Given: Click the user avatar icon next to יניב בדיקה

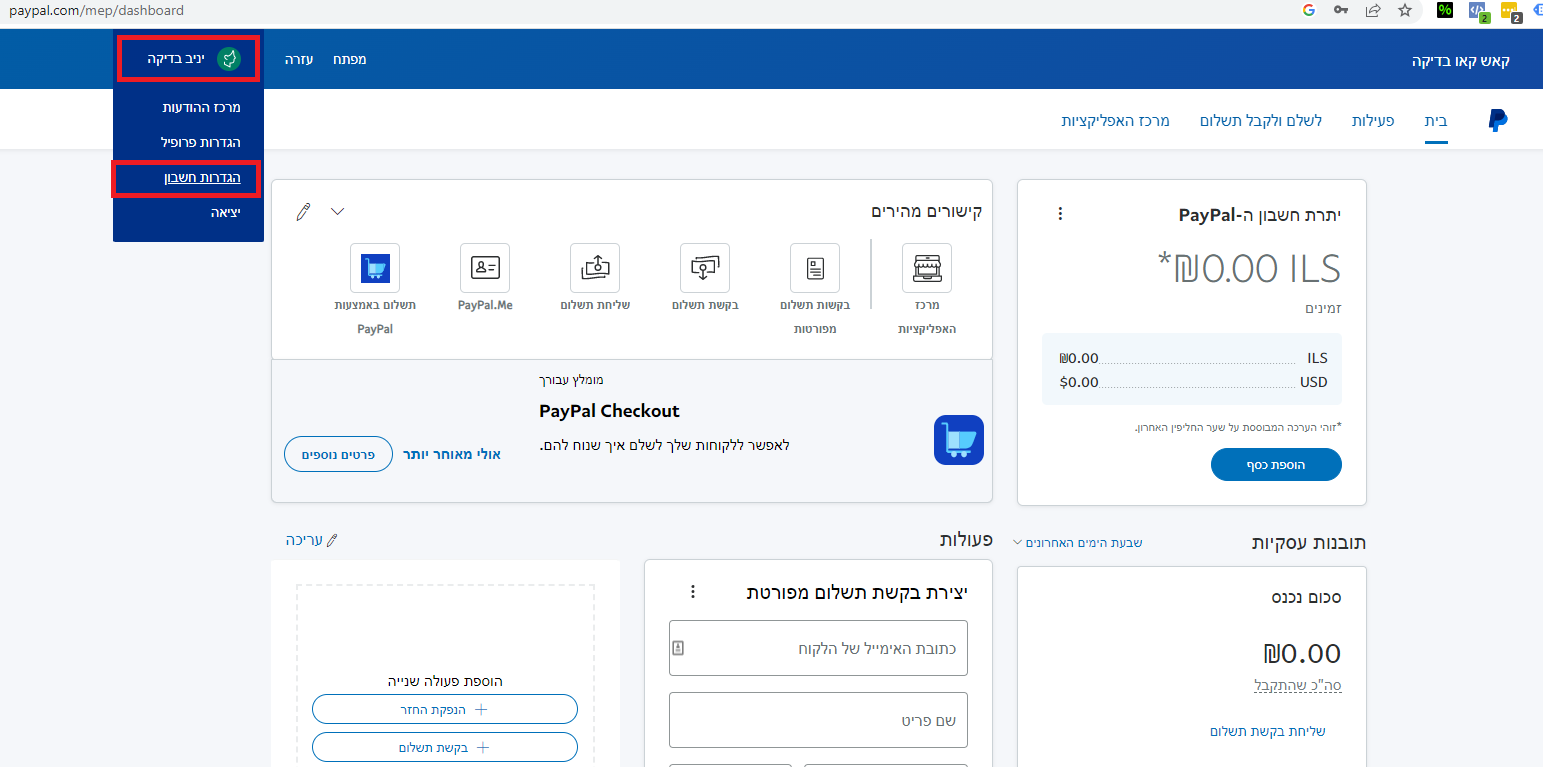Looking at the screenshot, I should click(229, 59).
